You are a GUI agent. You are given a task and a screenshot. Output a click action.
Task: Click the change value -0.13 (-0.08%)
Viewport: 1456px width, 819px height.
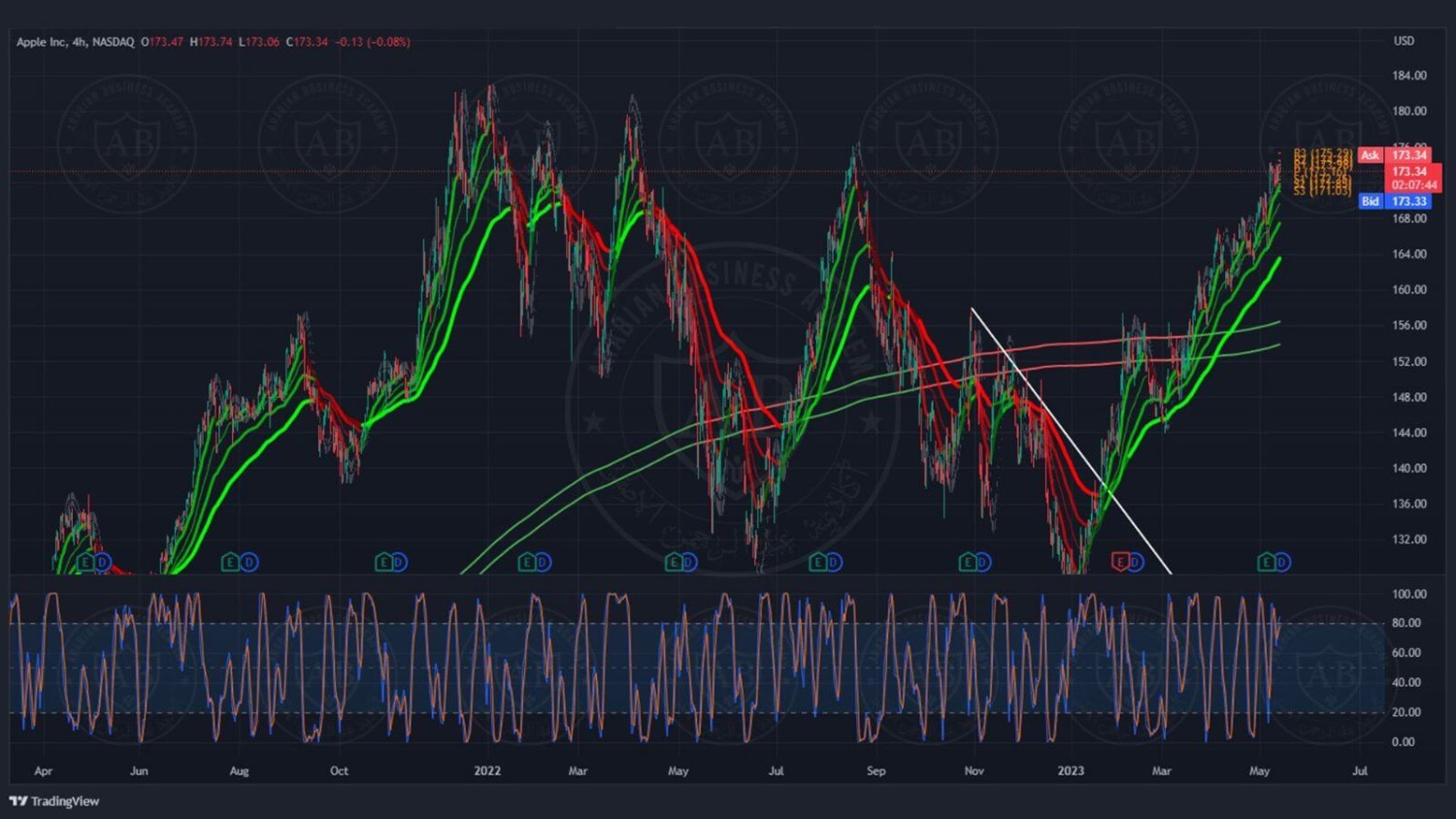(373, 42)
